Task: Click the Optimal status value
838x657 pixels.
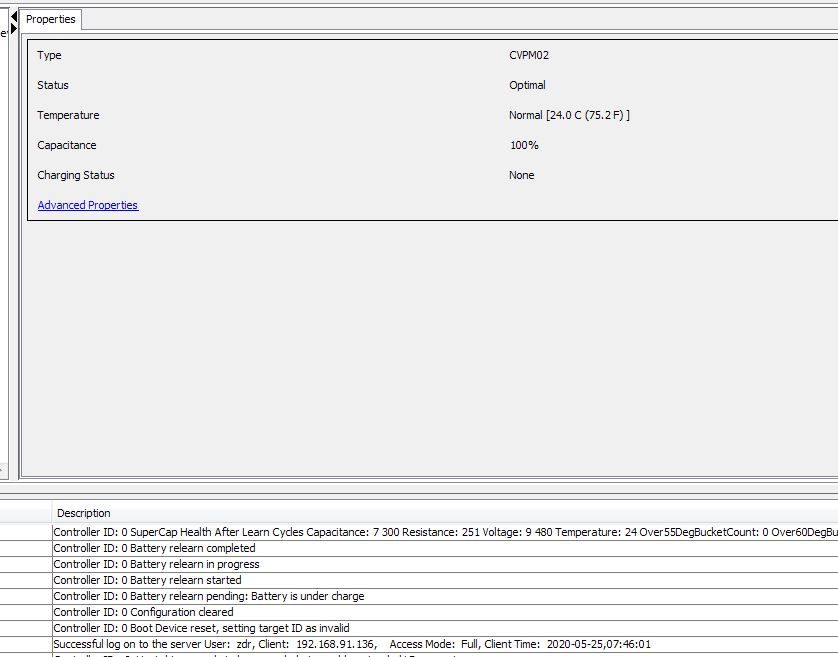Action: [527, 86]
